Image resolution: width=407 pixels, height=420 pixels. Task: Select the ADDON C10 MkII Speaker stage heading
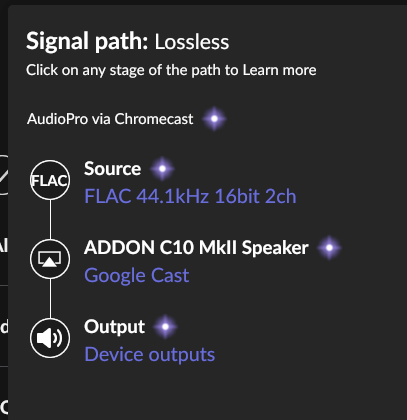pos(196,248)
